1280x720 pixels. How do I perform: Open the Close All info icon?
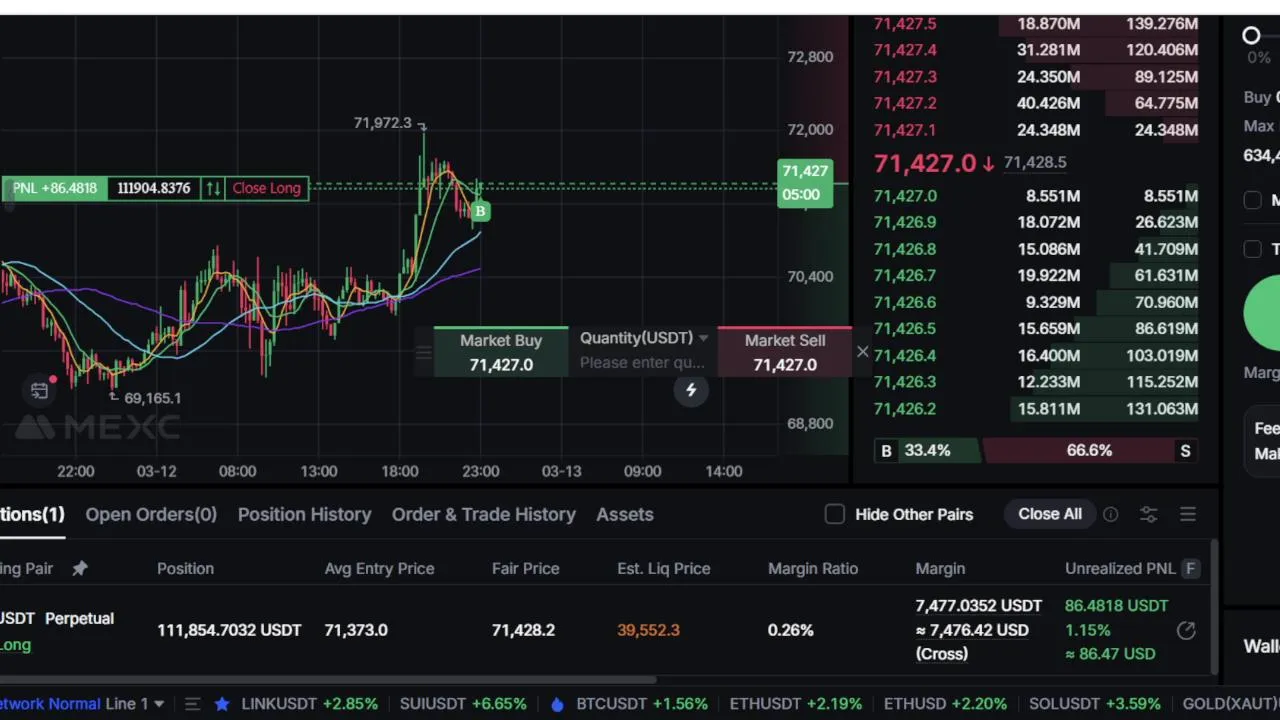click(1111, 514)
